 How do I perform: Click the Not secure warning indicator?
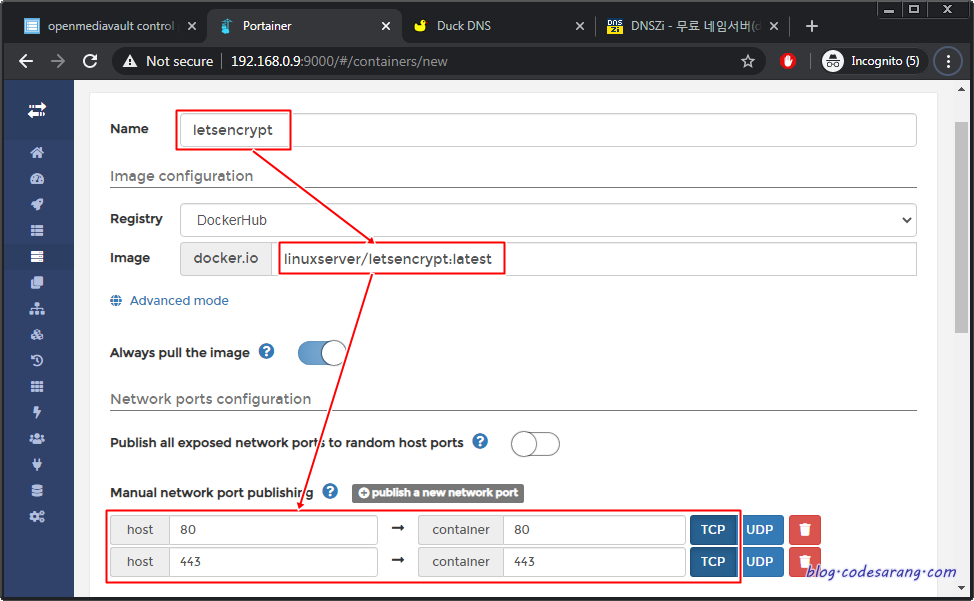[x=168, y=61]
